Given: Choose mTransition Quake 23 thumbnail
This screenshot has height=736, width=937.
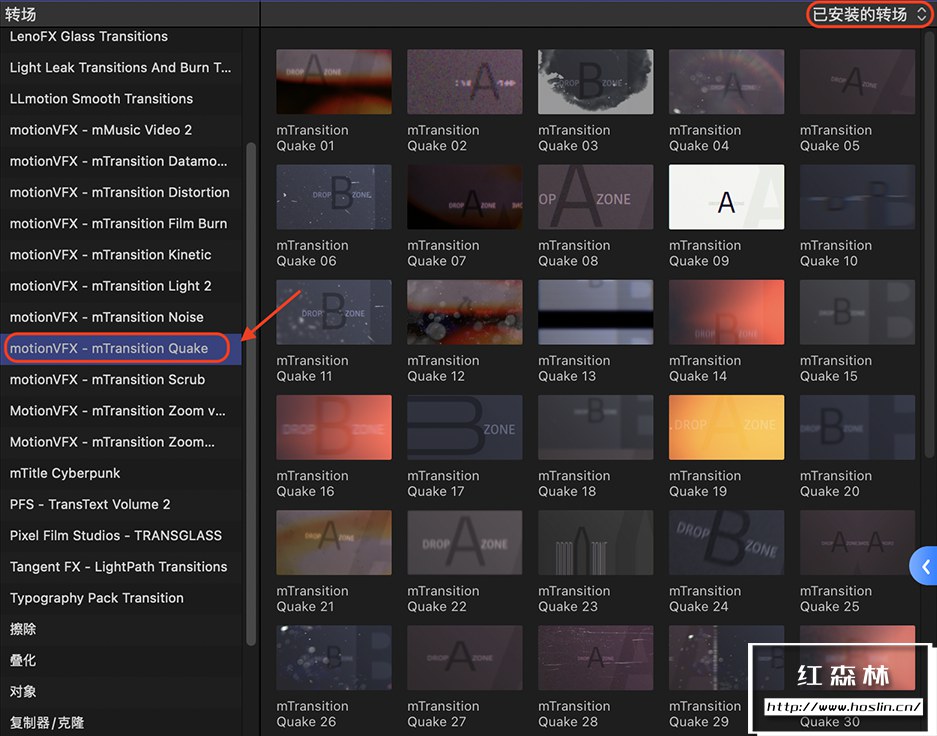Looking at the screenshot, I should tap(596, 543).
